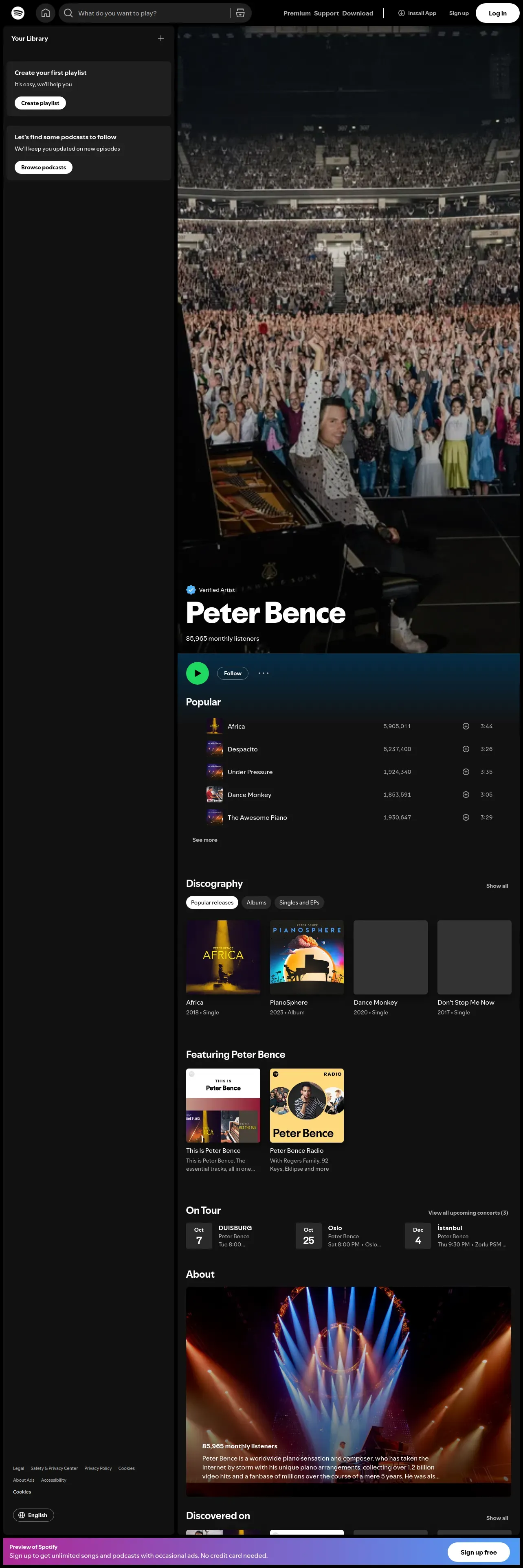Add Despacito to library via plus icon
The image size is (523, 1568).
pos(466,749)
